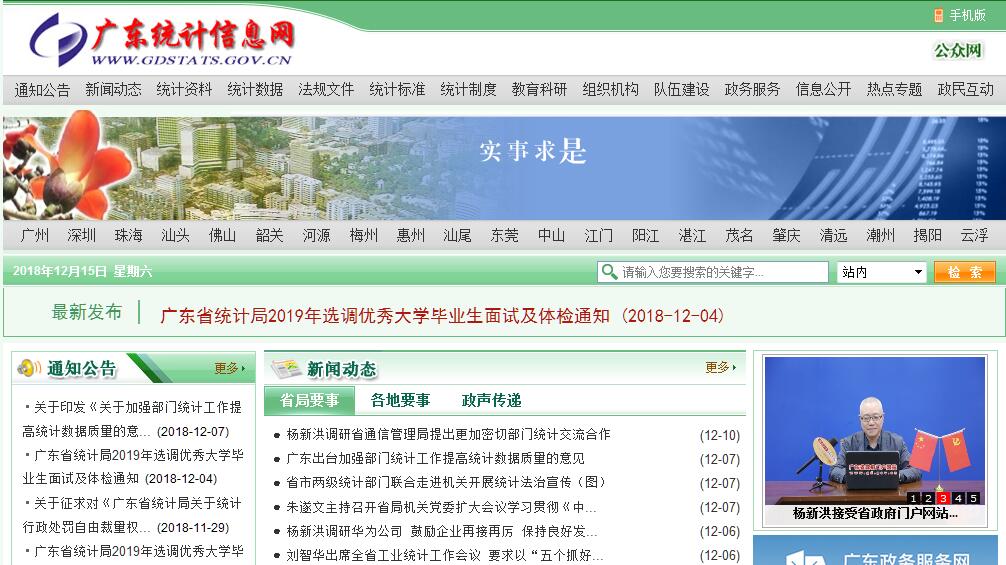Open the 政民互动 navigation menu
Screen dimensions: 1006x565
(x=966, y=89)
